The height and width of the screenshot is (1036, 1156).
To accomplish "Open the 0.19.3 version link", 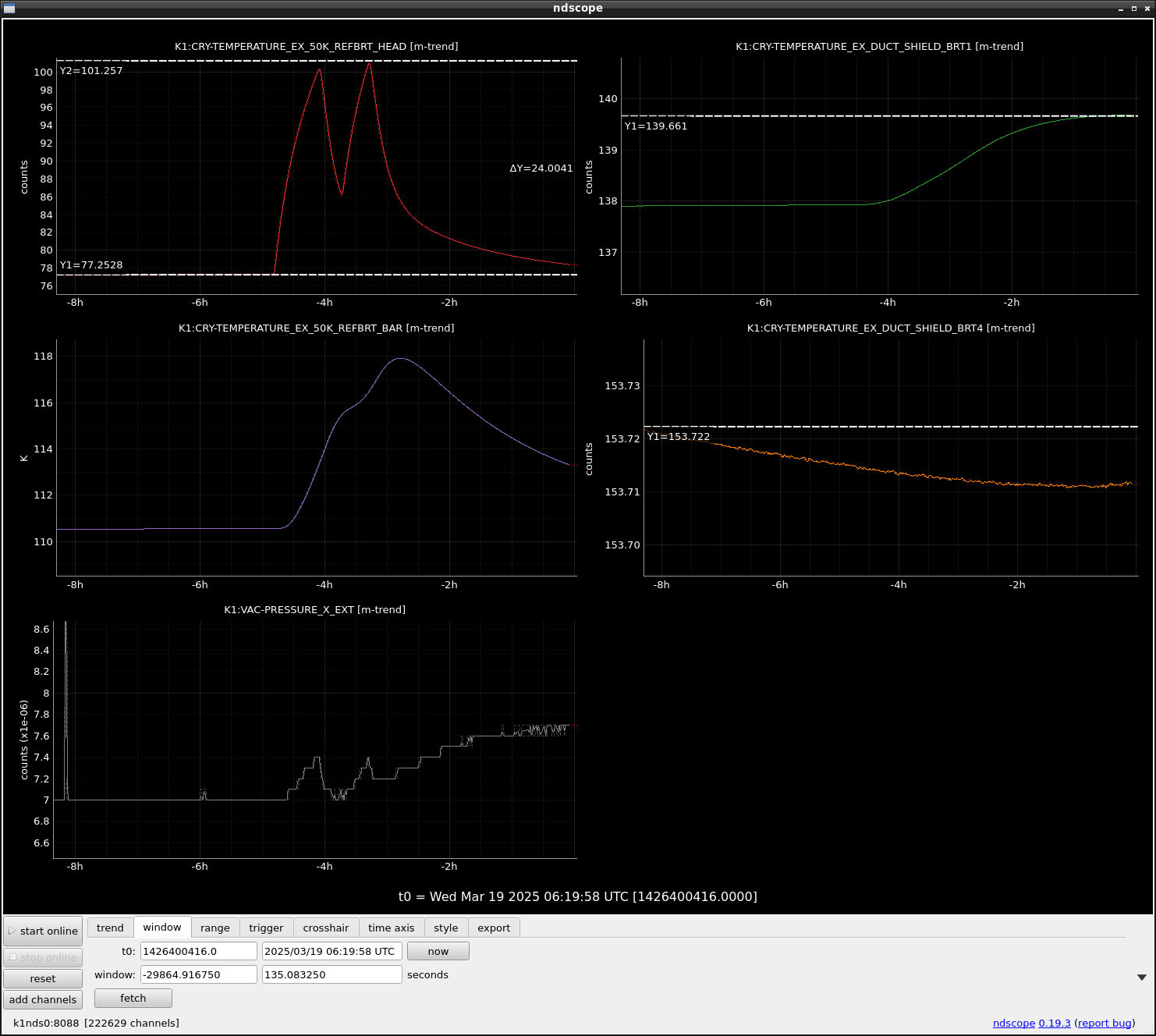I will coord(1055,1023).
